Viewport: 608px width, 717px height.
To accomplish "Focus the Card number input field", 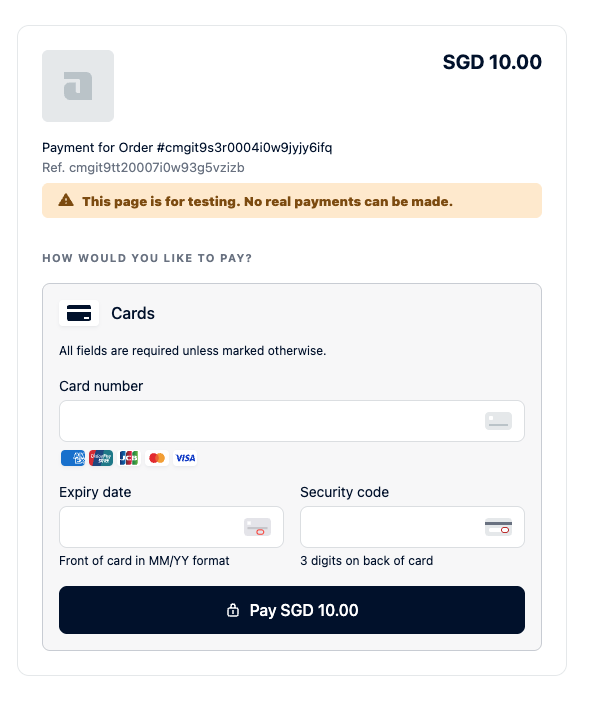I will 292,421.
